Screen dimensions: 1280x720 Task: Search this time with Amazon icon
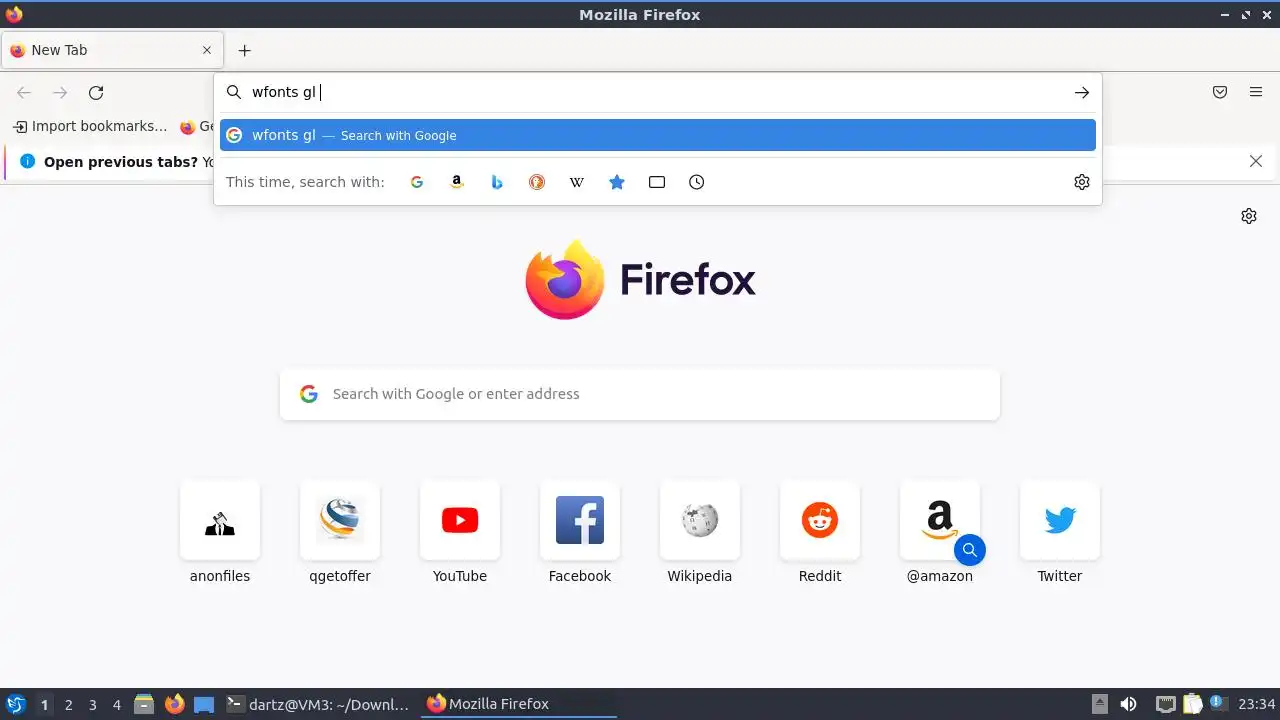457,182
